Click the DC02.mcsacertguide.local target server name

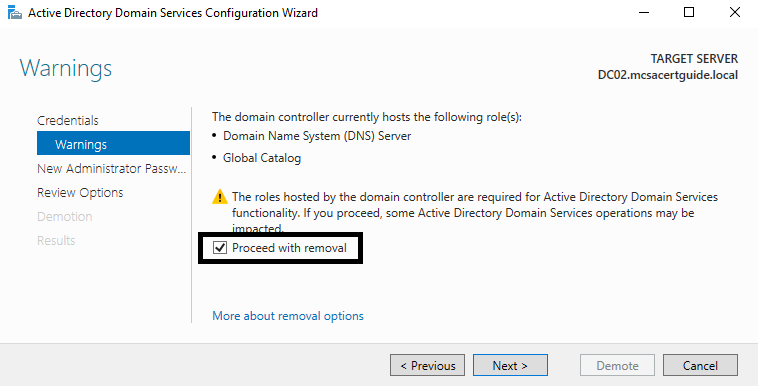(668, 75)
